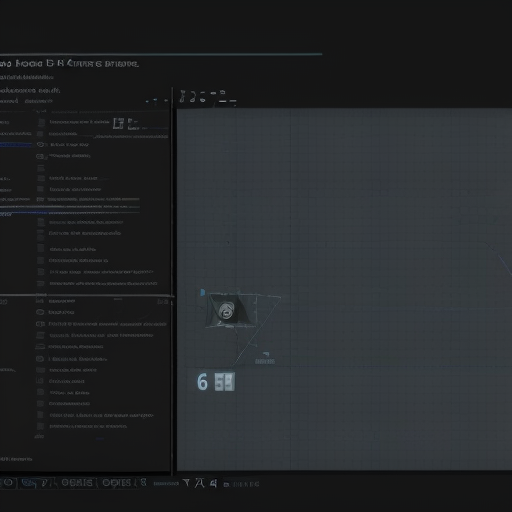Image resolution: width=512 pixels, height=512 pixels.
Task: Click the funnel filter icon in bottom bar
Action: tap(186, 483)
